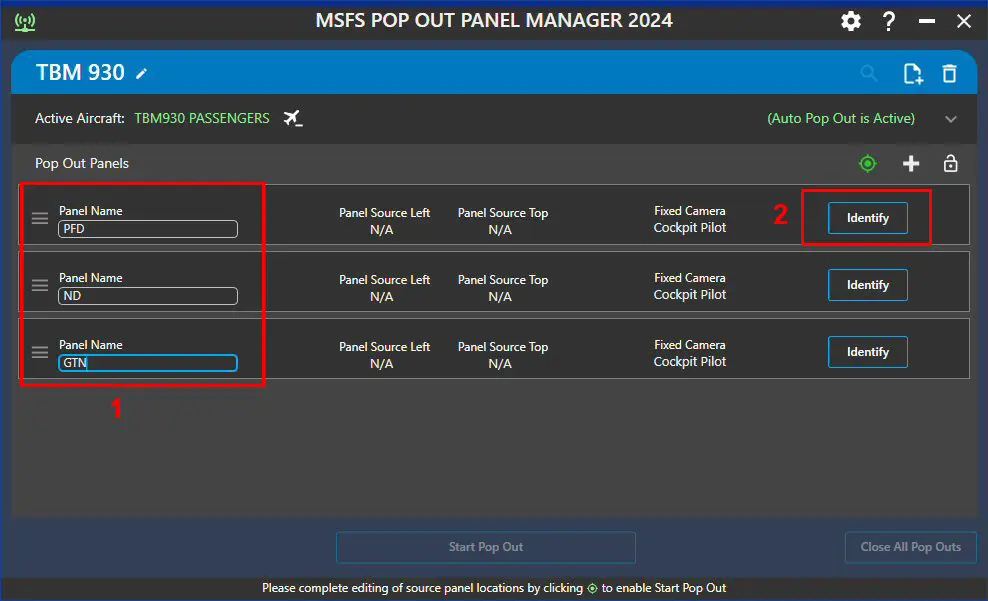Click the Auto Pop Out is Active text
The height and width of the screenshot is (601, 988).
click(x=841, y=118)
